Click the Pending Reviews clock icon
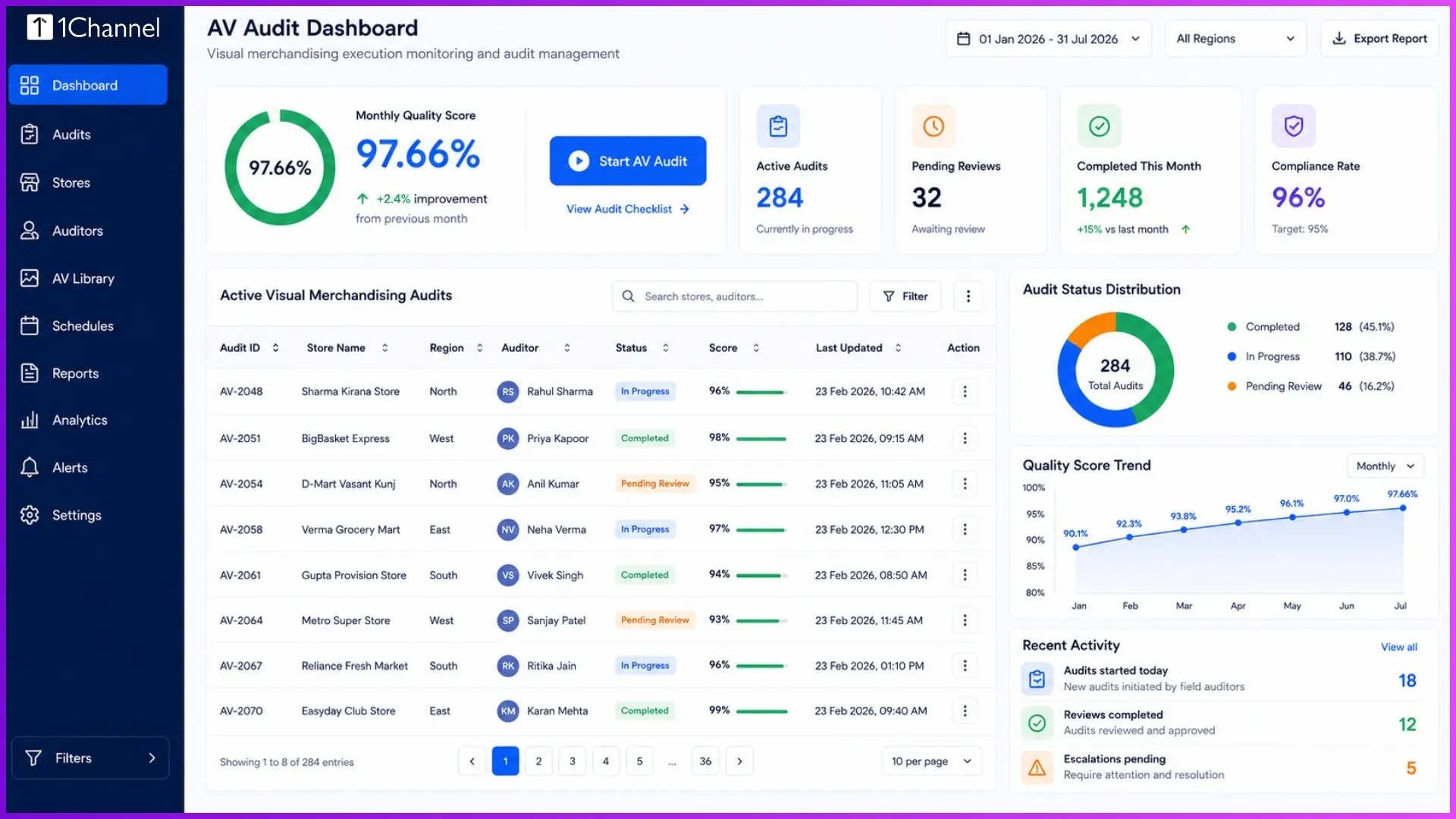 934,126
